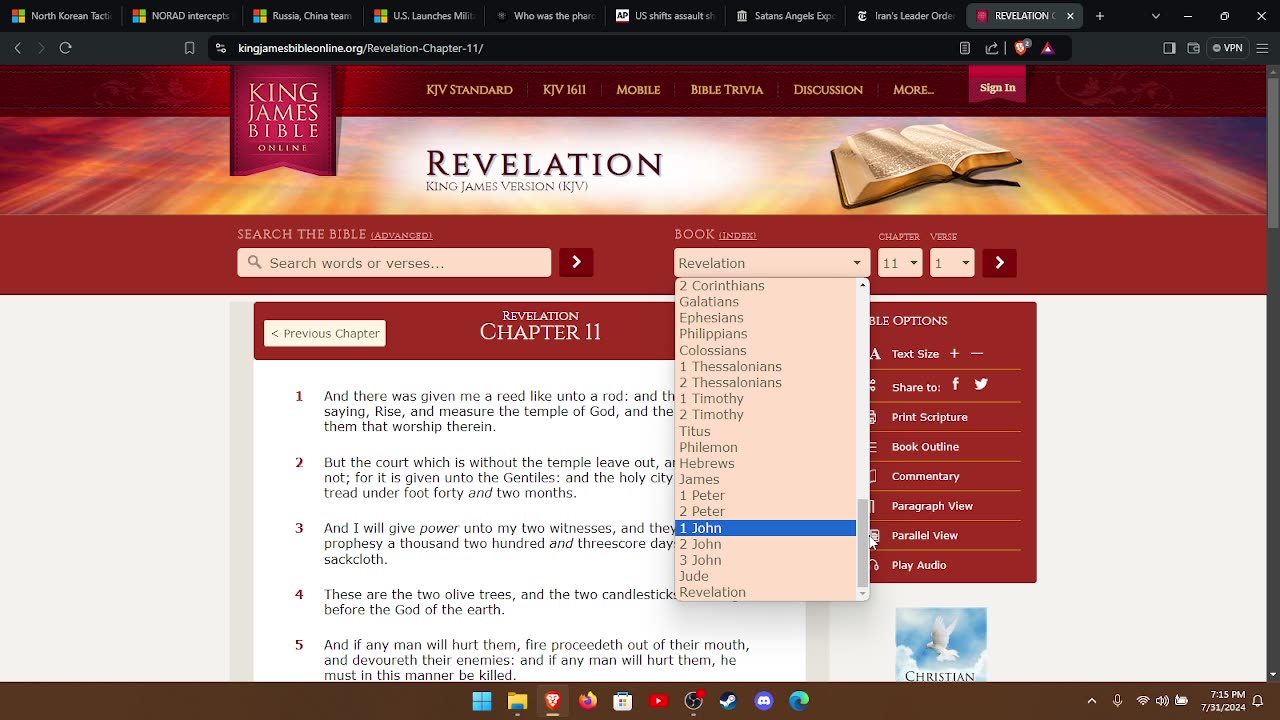Image resolution: width=1280 pixels, height=720 pixels.
Task: Switch to NORAD intercepts tab
Action: click(x=181, y=16)
